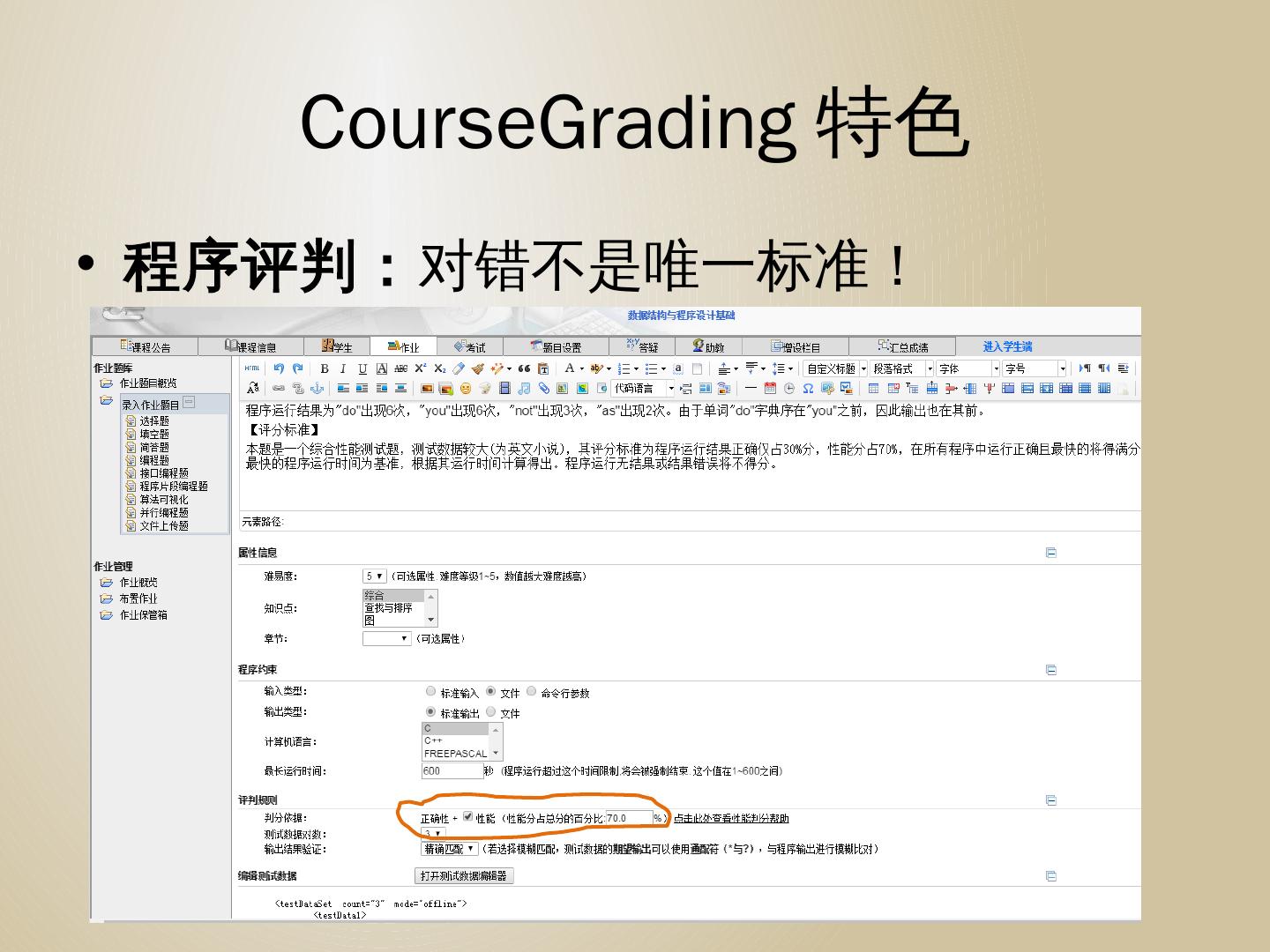Viewport: 1270px width, 952px height.
Task: Open the performance grading help link
Action: (731, 819)
